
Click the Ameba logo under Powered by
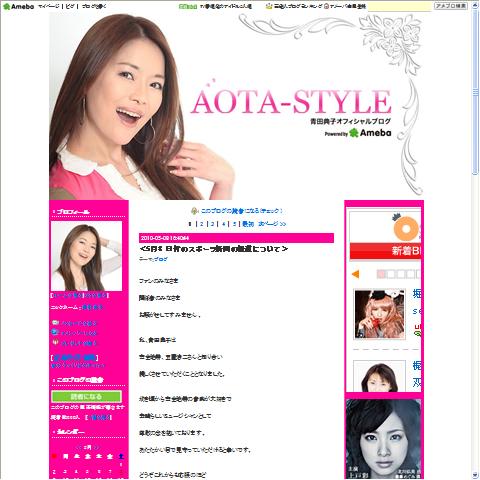(x=370, y=133)
